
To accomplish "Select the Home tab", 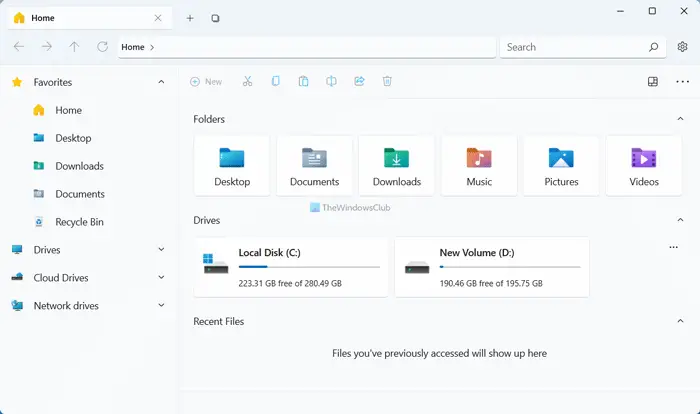I will tap(90, 18).
